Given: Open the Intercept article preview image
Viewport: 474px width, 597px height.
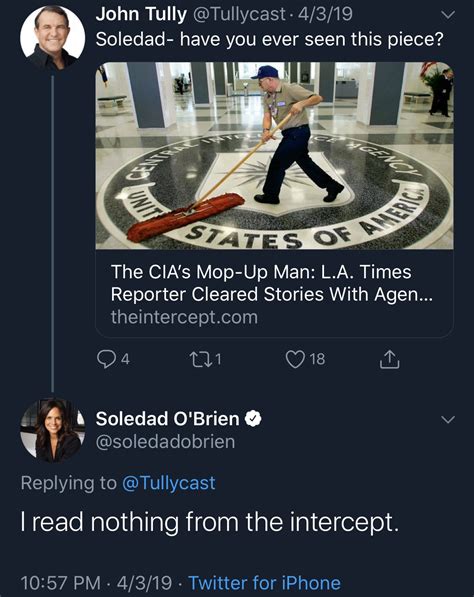Looking at the screenshot, I should (274, 155).
